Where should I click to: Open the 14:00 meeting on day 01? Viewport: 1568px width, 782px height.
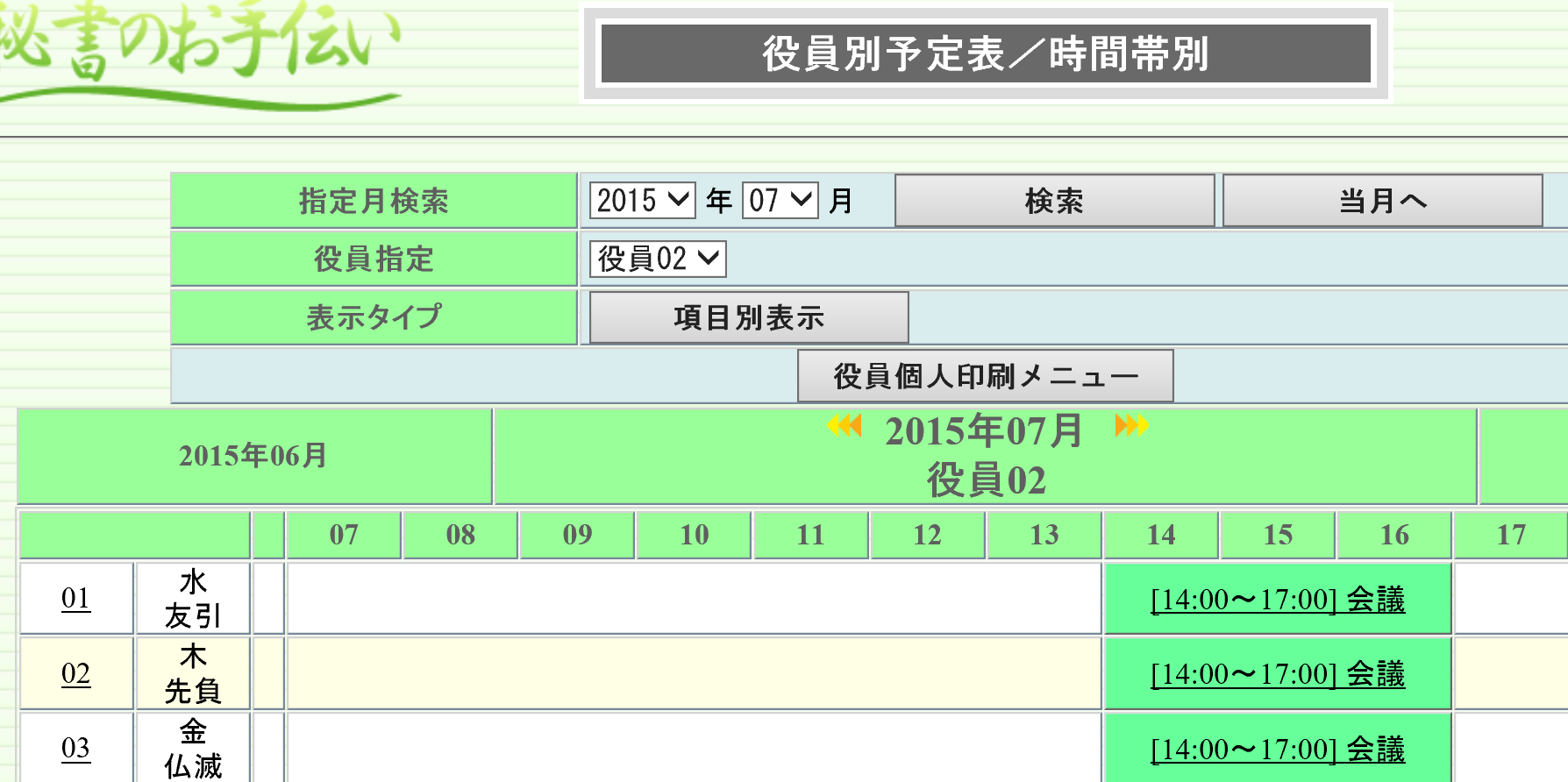1277,600
